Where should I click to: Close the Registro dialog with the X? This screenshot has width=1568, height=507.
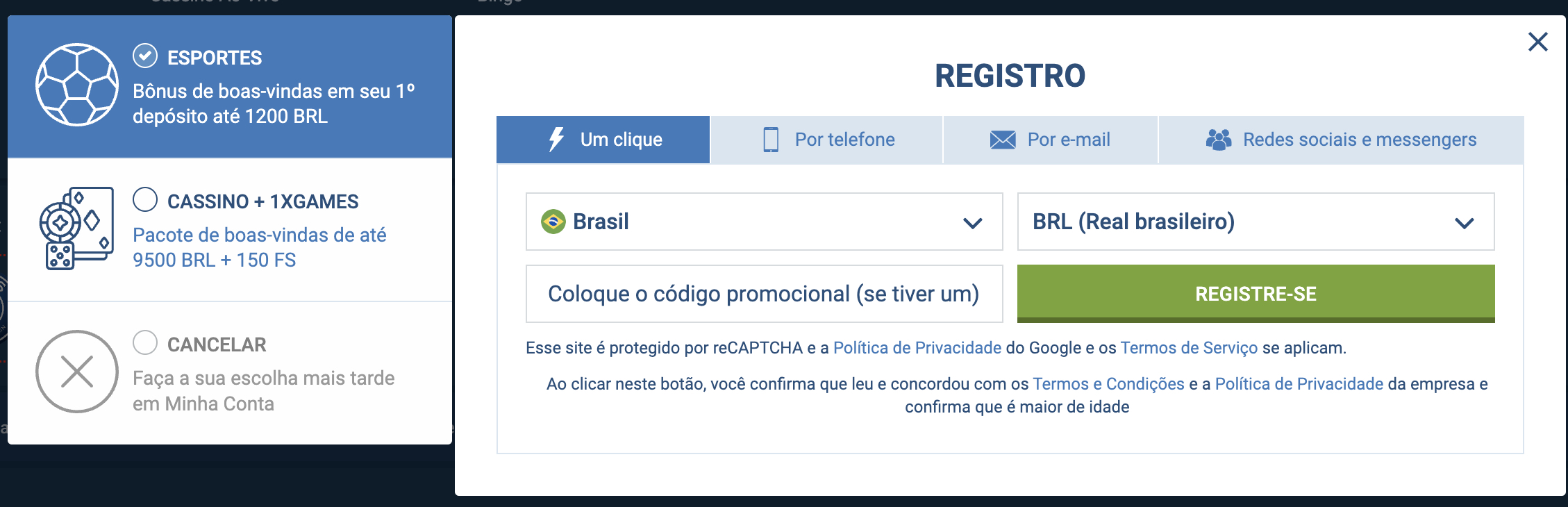click(1538, 42)
